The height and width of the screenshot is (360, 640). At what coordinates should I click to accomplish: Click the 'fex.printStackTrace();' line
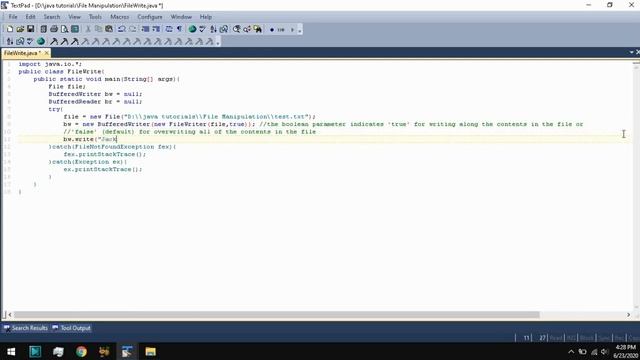(x=104, y=154)
